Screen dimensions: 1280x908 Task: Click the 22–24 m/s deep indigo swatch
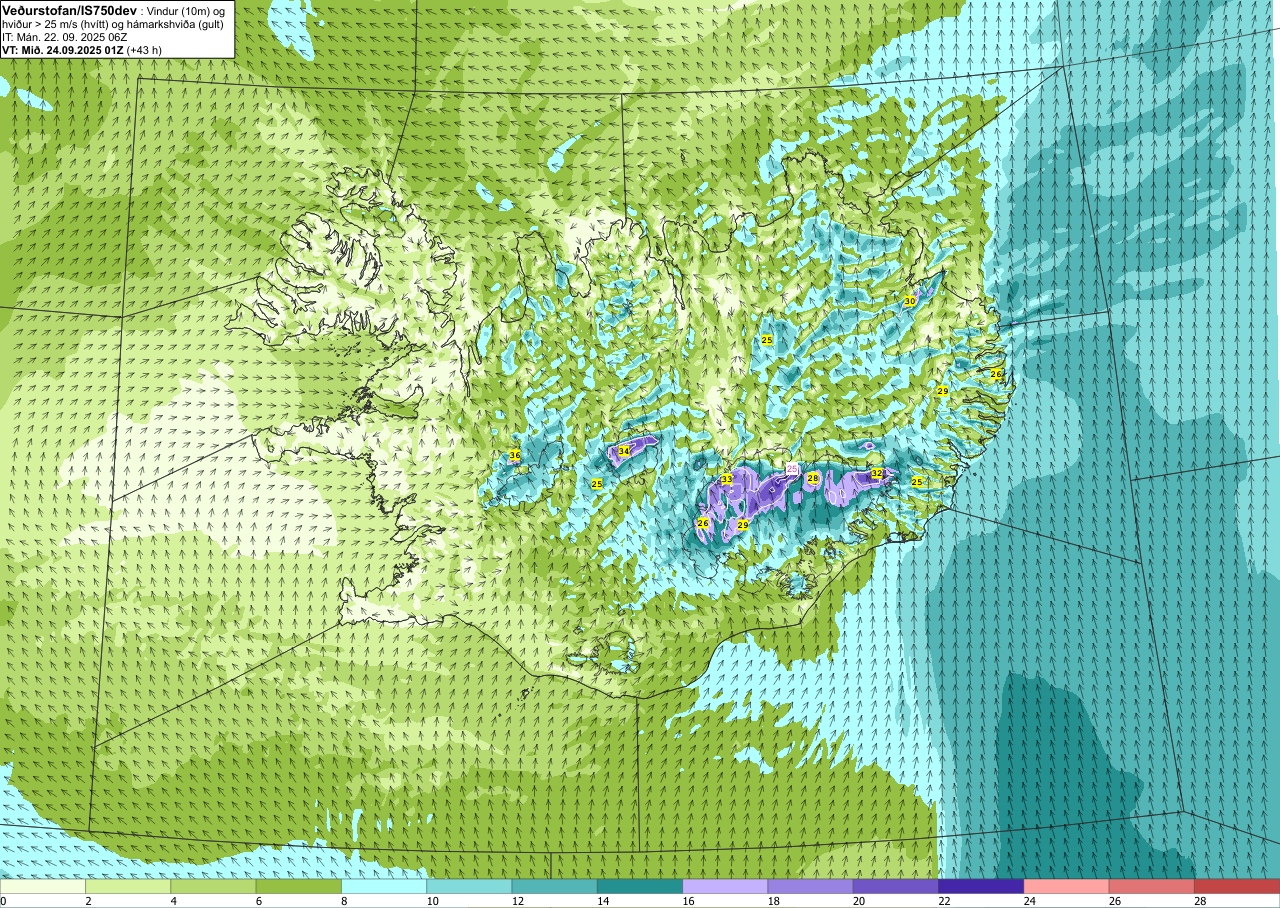pyautogui.click(x=981, y=886)
